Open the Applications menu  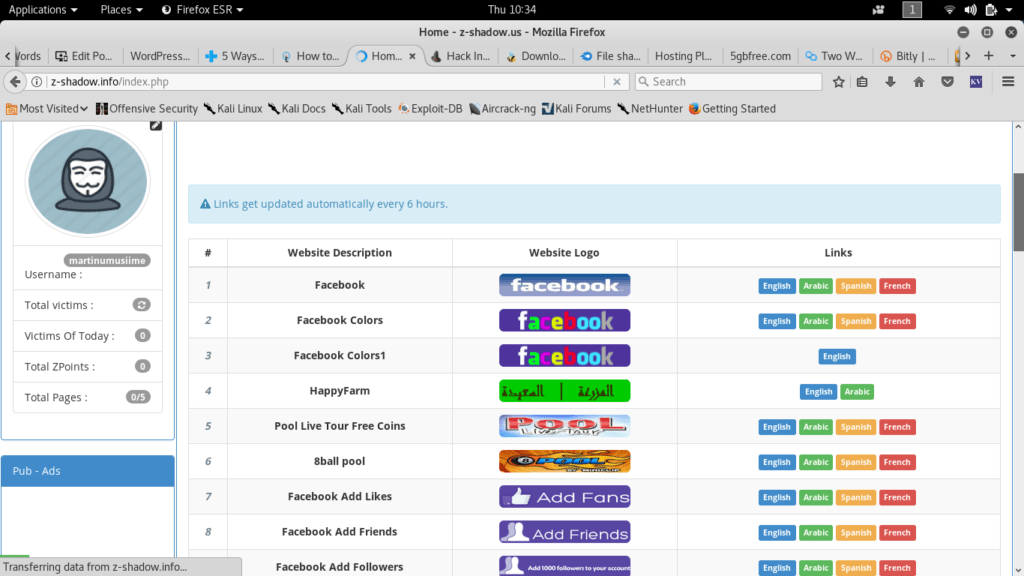click(42, 10)
